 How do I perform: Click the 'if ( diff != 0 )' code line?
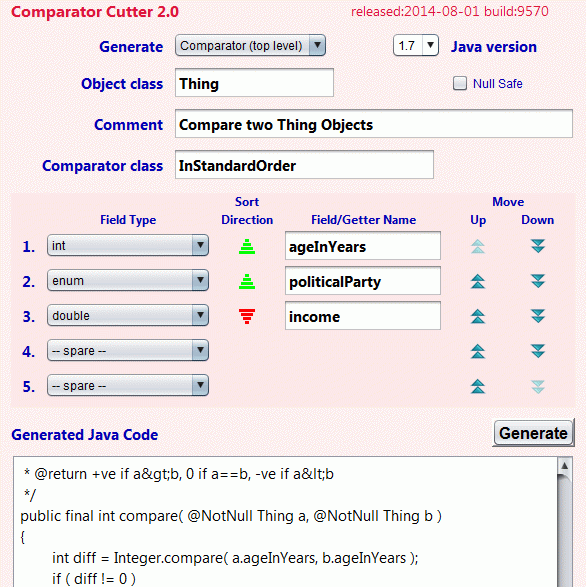pyautogui.click(x=94, y=579)
